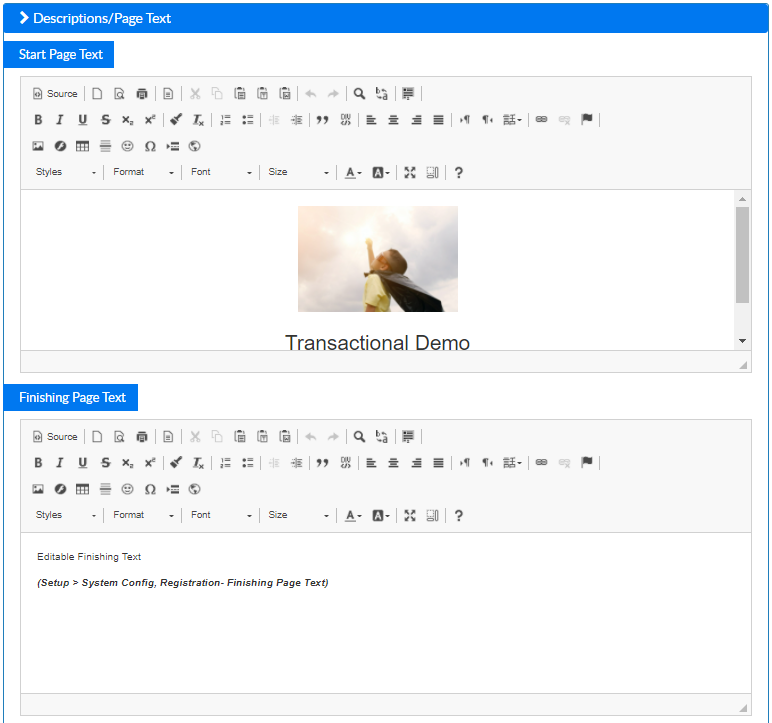772x723 pixels.
Task: Insert special character omega in Start Page editor
Action: click(x=150, y=146)
